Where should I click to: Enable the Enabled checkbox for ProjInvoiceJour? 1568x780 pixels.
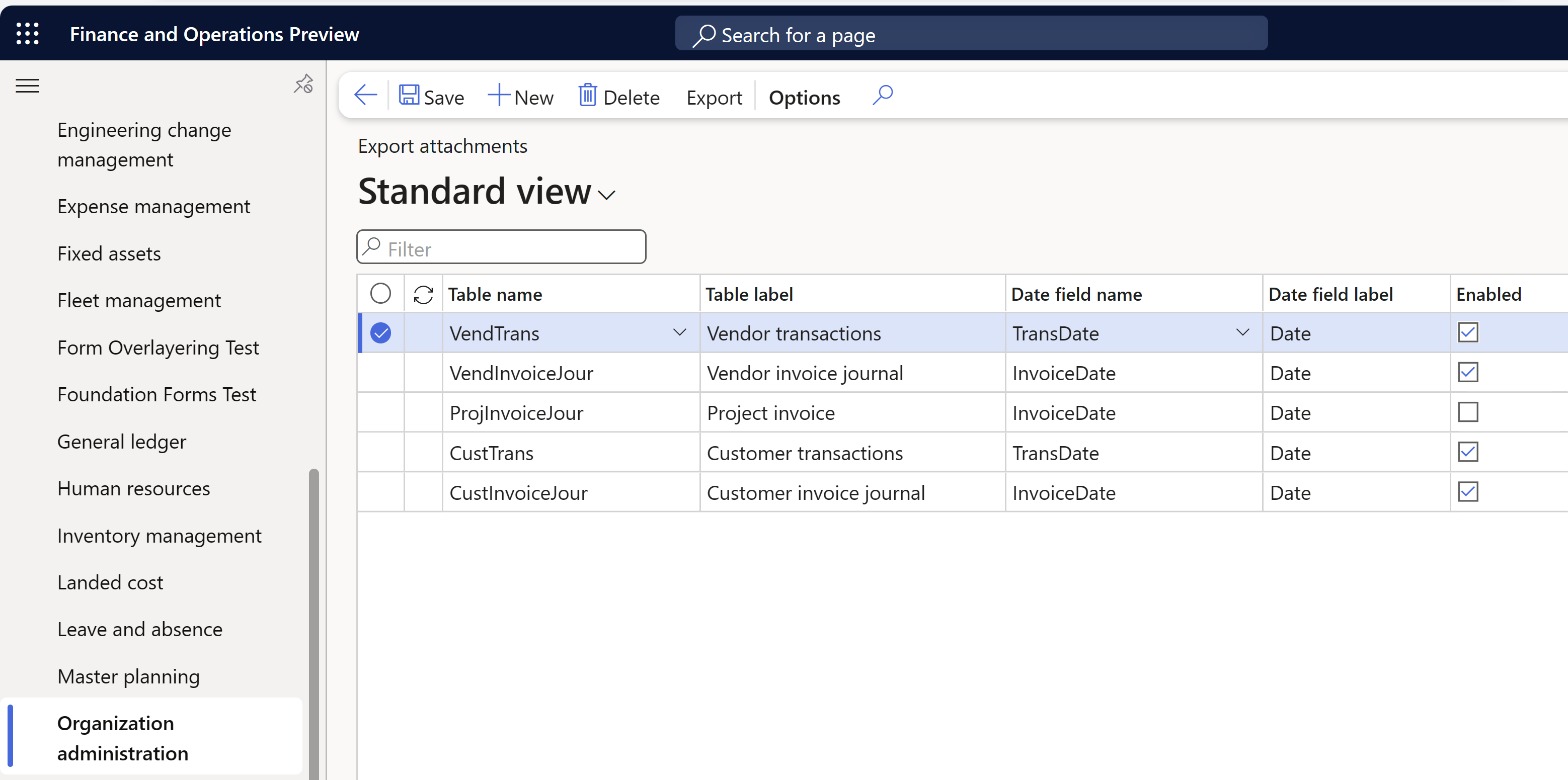click(1467, 412)
